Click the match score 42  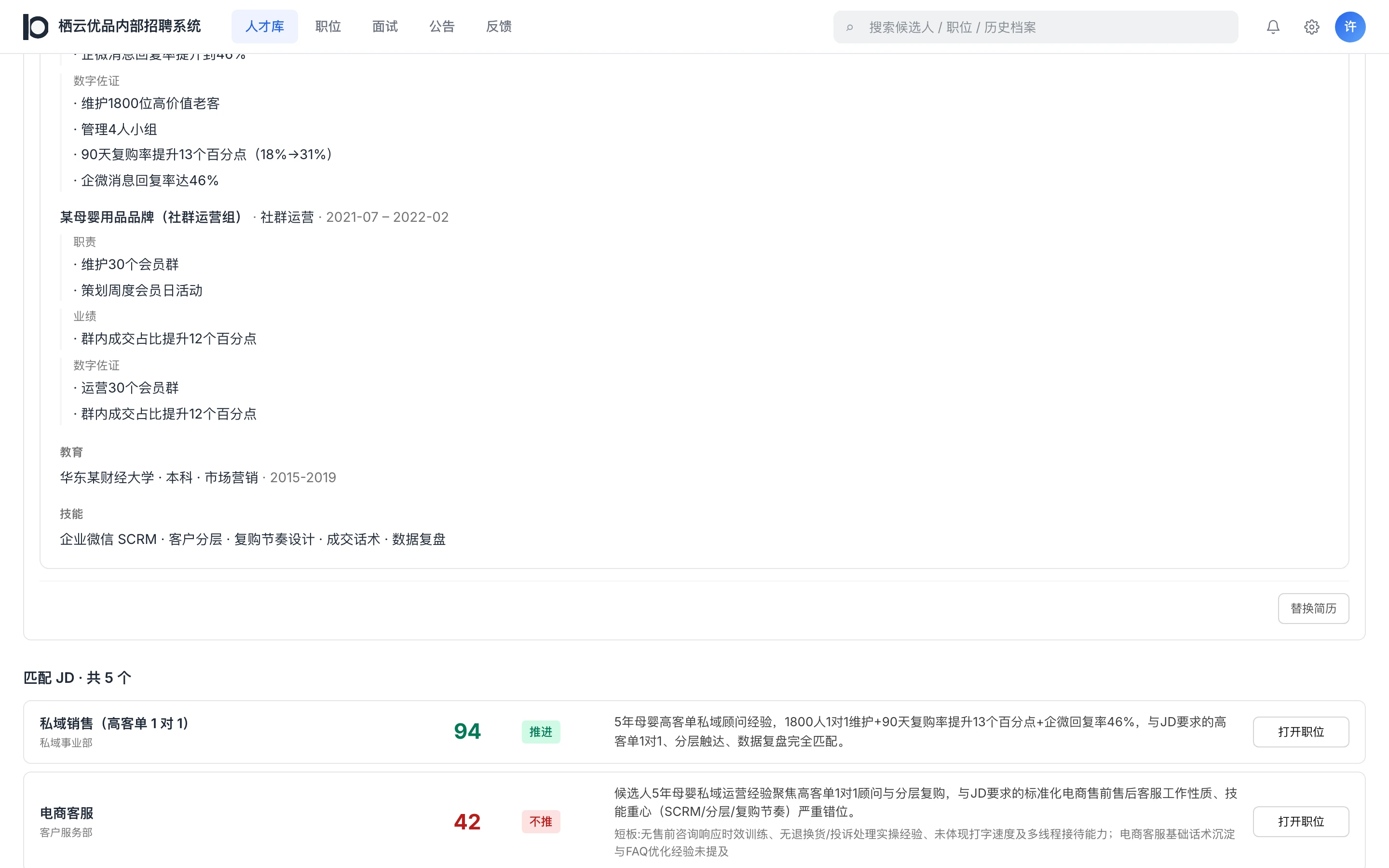pos(467,822)
